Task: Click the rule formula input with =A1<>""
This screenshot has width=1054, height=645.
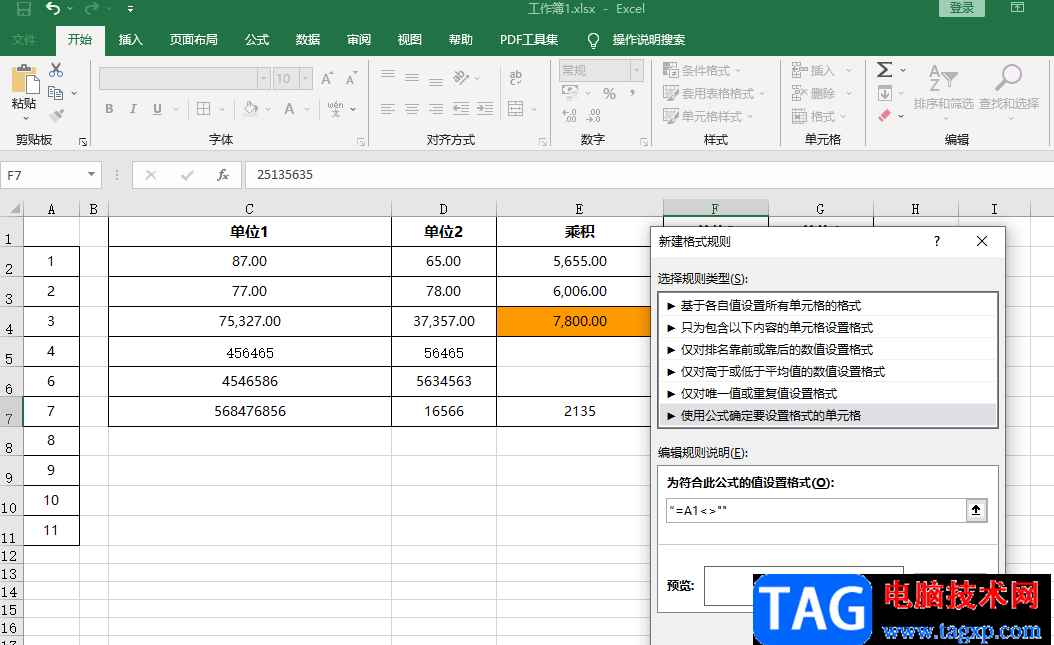Action: 816,511
